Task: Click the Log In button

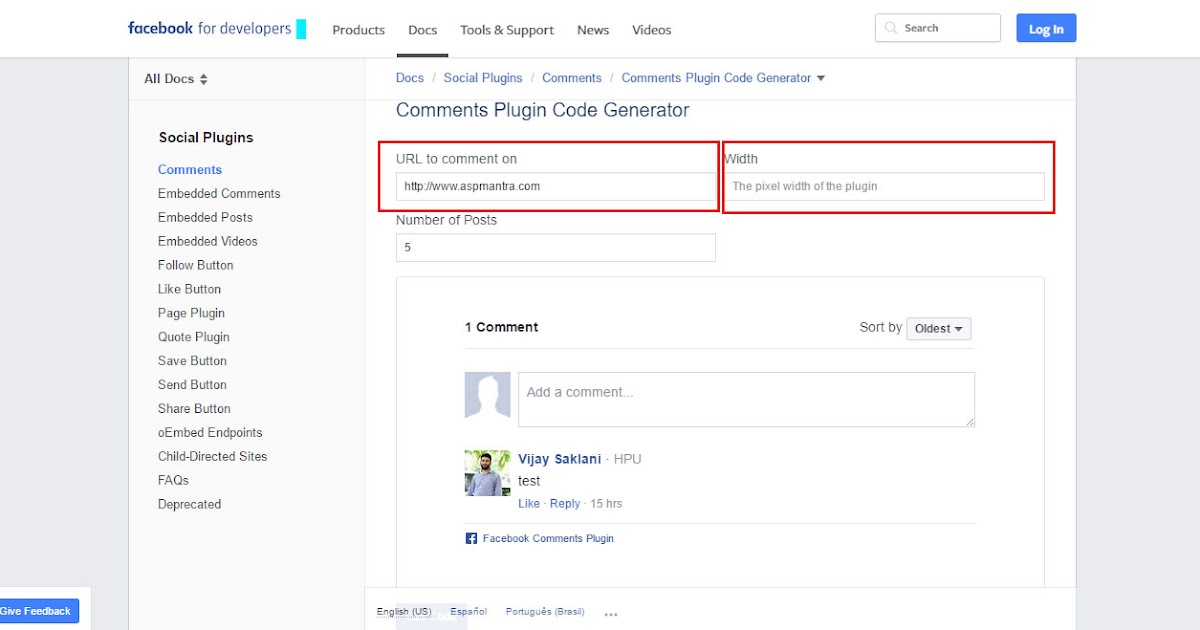Action: click(1046, 28)
